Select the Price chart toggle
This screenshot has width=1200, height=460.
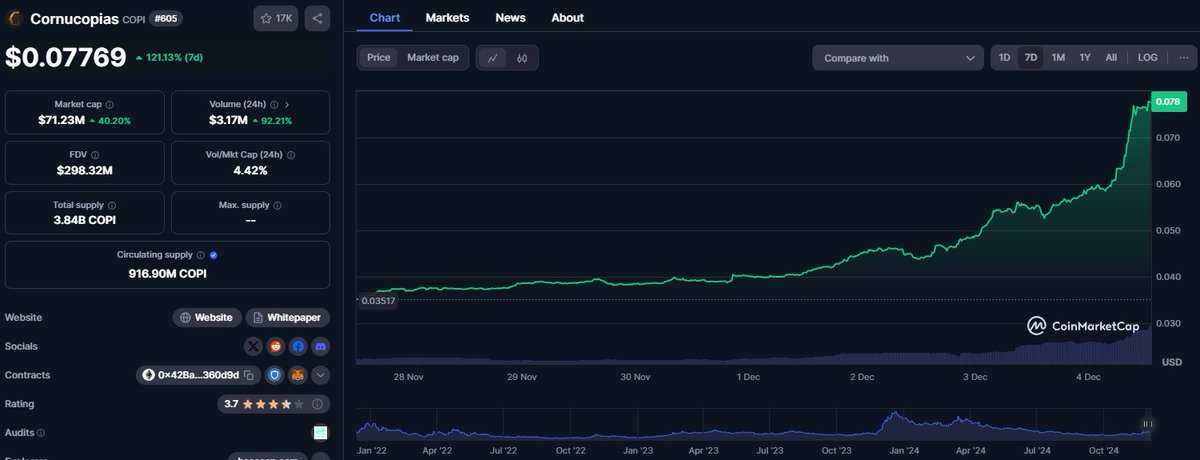(x=379, y=58)
